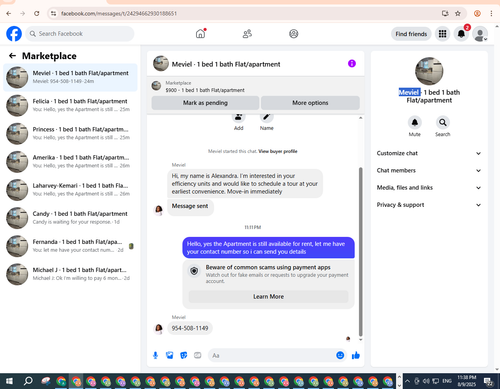Click the GIF icon in the composer
The height and width of the screenshot is (389, 500).
(198, 355)
